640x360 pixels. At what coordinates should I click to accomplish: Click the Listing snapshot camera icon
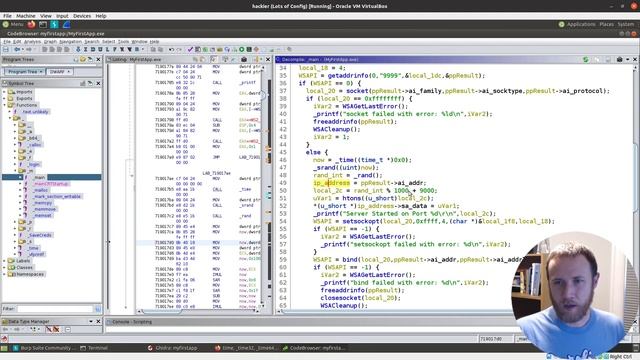click(x=244, y=60)
